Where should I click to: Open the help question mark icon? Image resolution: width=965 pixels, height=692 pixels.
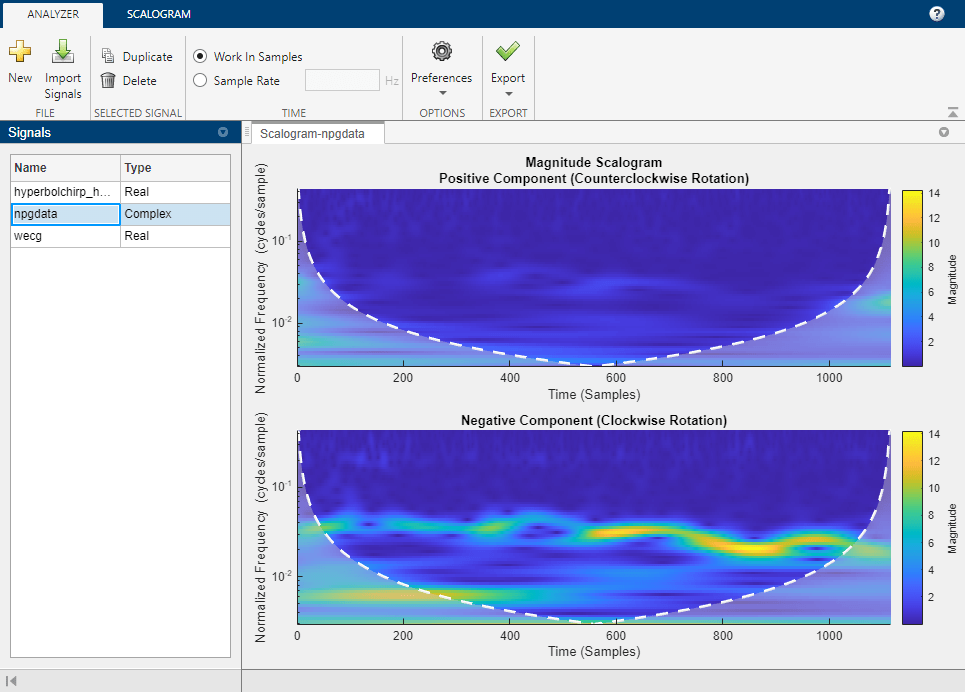tap(937, 14)
